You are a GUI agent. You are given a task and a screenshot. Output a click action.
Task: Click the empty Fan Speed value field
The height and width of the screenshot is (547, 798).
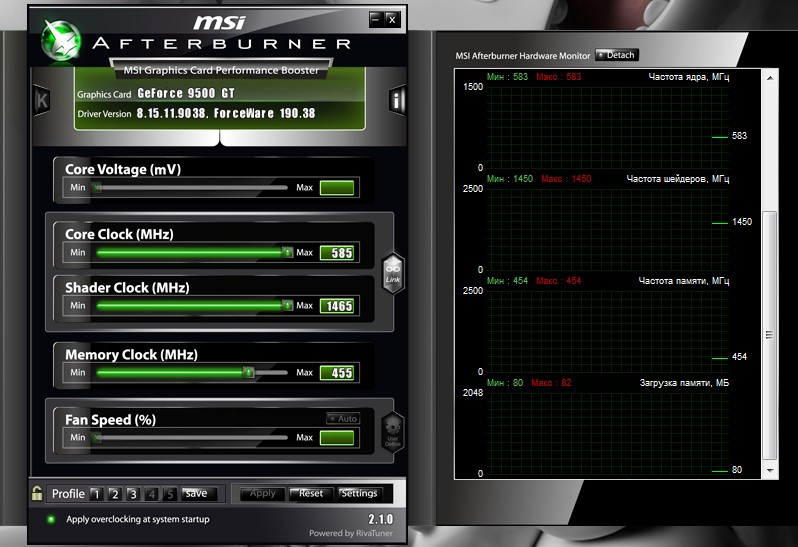click(x=337, y=438)
